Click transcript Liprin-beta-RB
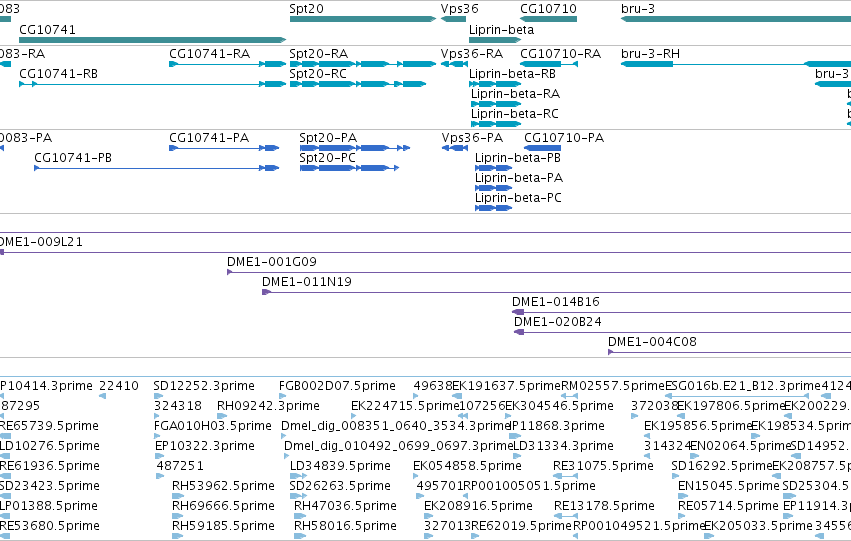This screenshot has width=851, height=541. tap(495, 84)
